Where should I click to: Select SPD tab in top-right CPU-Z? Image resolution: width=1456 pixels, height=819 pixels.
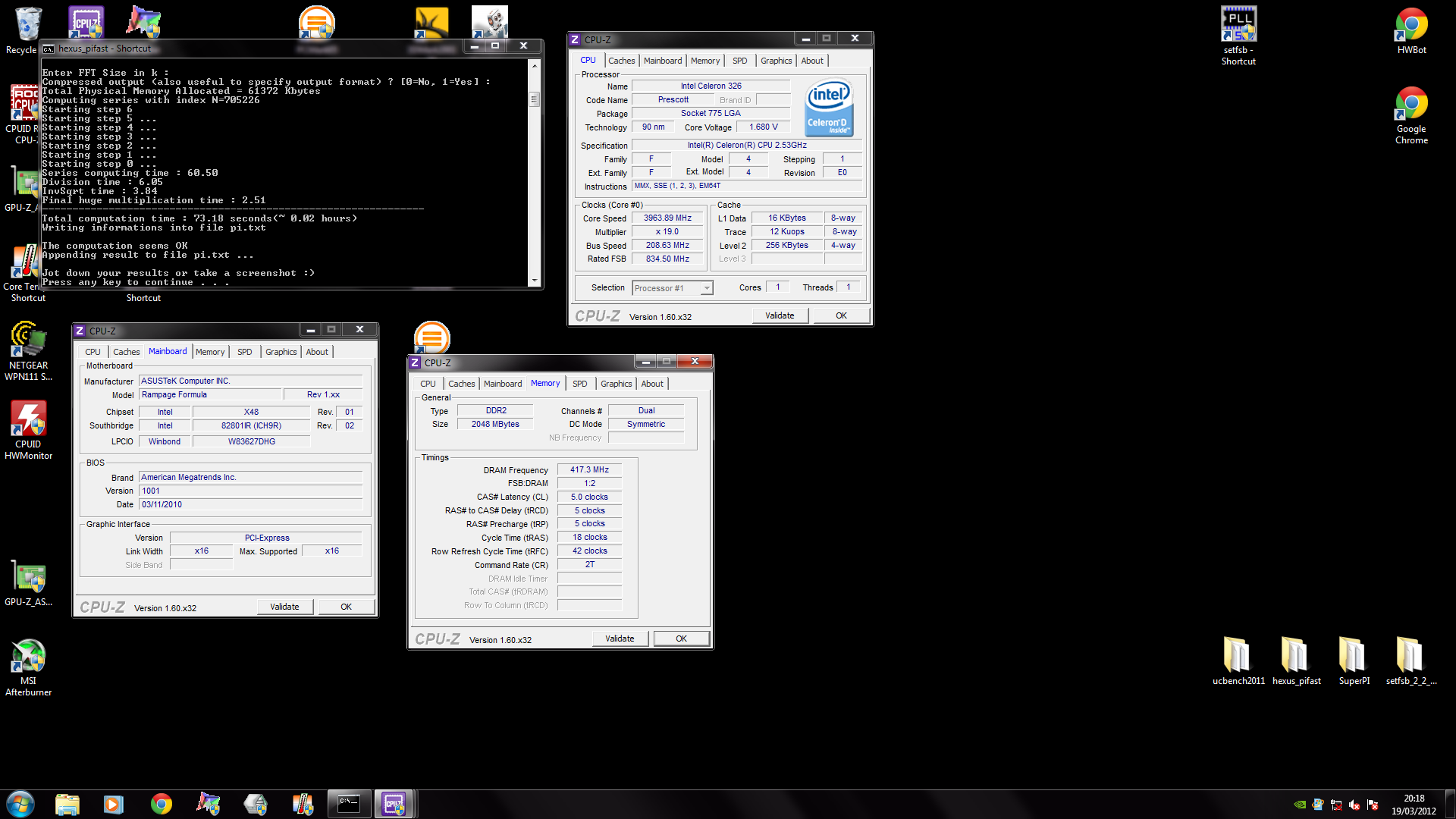[739, 61]
